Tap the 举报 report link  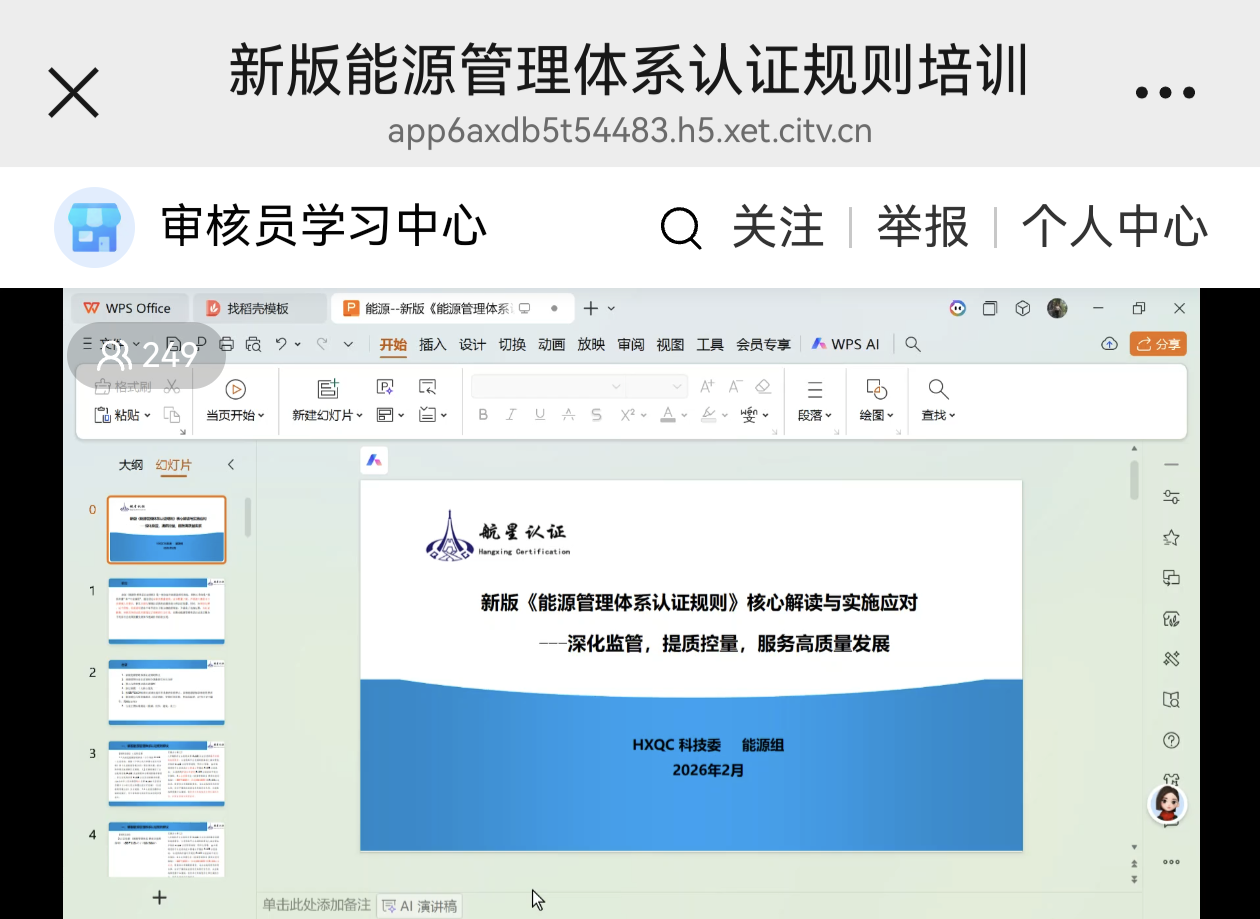click(x=922, y=227)
